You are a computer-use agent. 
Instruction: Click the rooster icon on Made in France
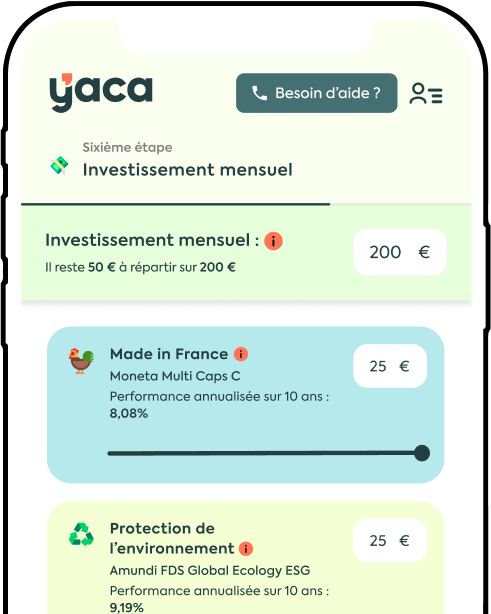point(81,361)
